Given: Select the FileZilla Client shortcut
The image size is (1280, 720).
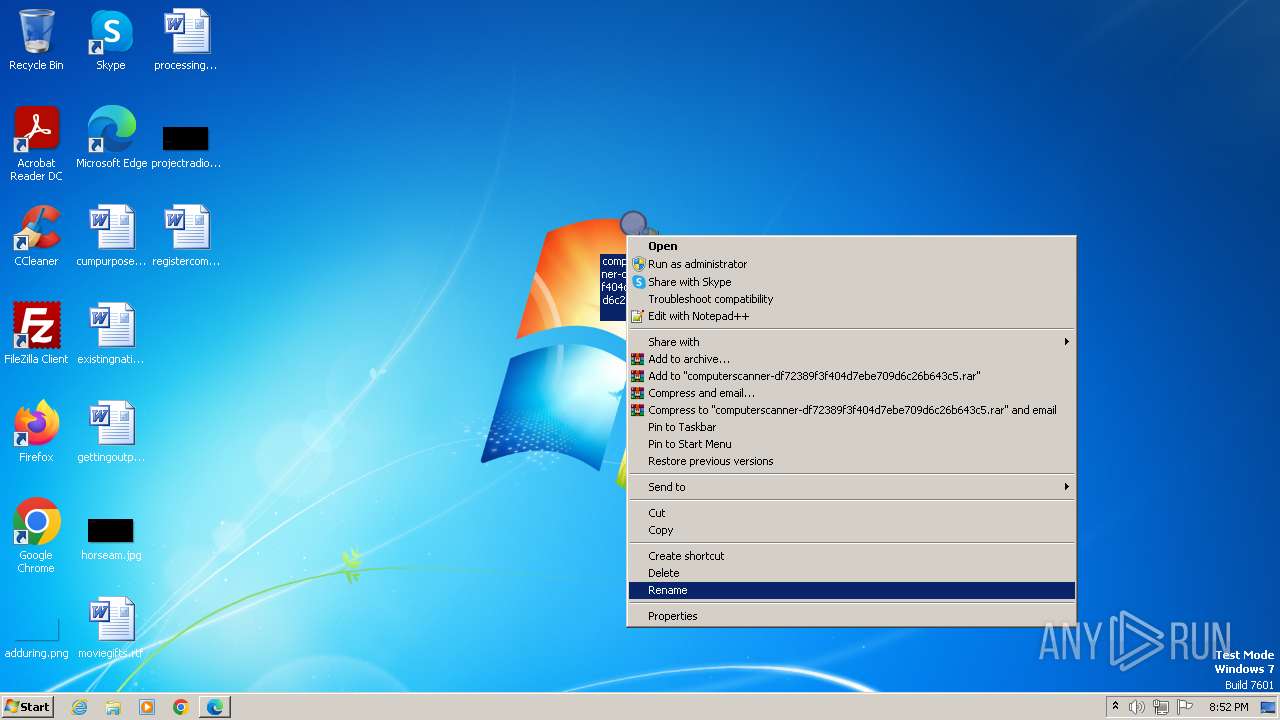Looking at the screenshot, I should click(x=36, y=333).
